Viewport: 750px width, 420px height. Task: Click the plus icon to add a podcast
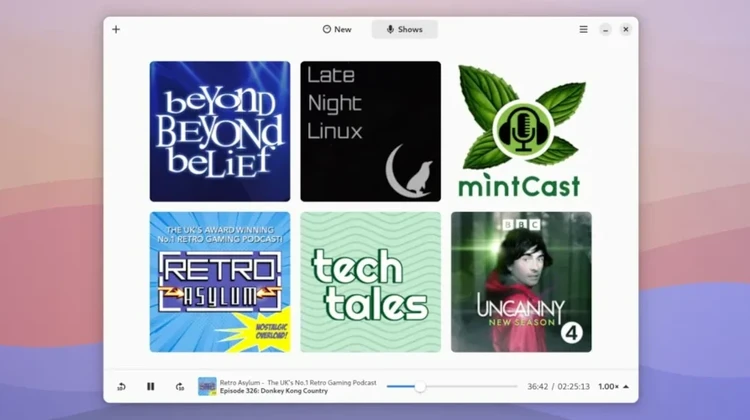(x=116, y=30)
